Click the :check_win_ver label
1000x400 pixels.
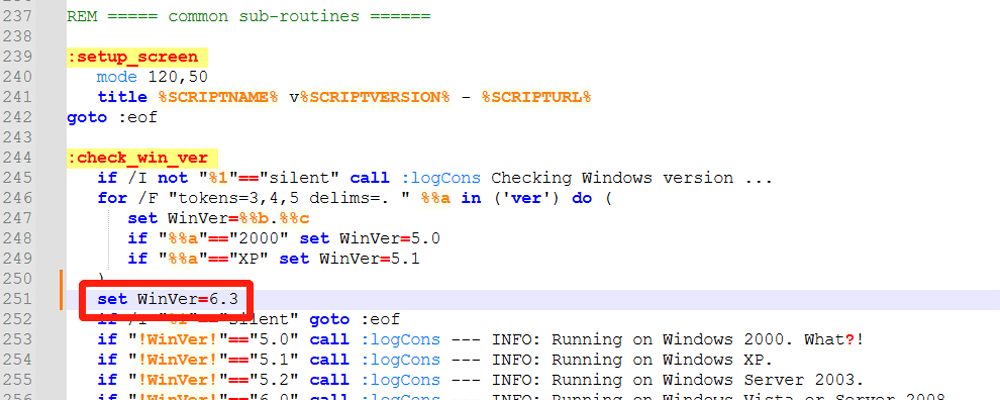137,158
